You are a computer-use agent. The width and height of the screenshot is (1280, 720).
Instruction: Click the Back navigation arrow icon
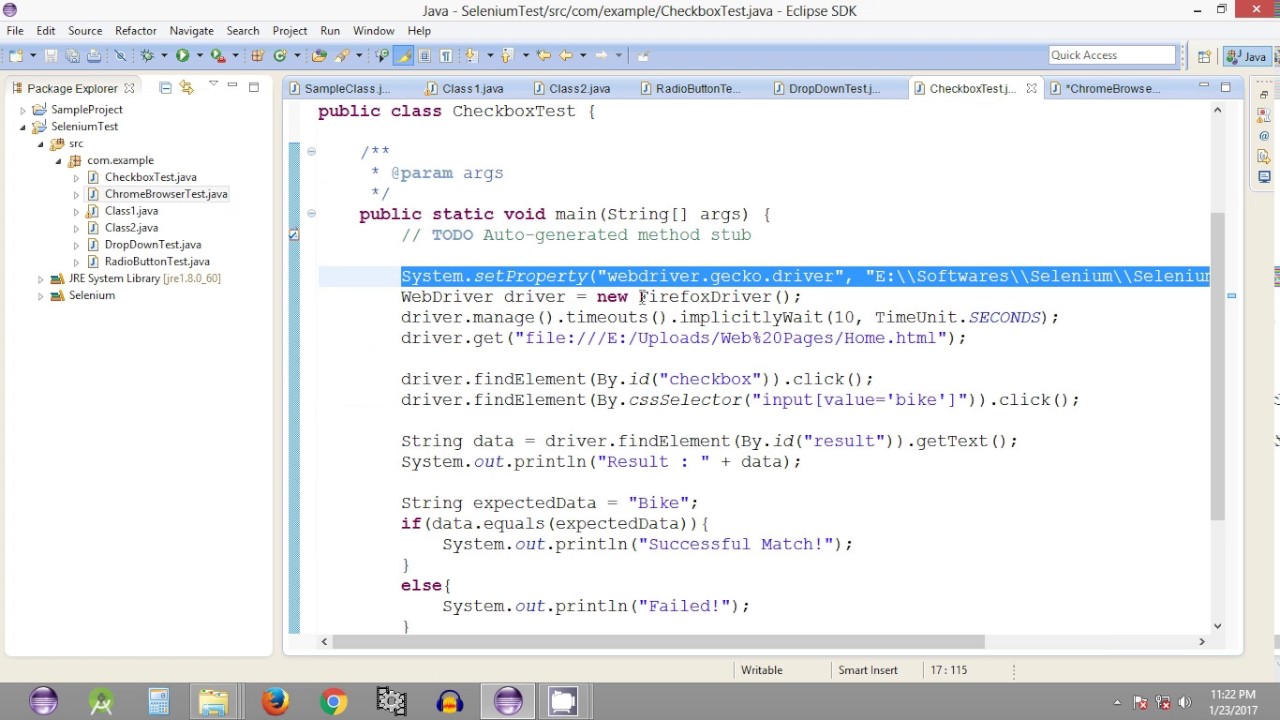[x=566, y=56]
